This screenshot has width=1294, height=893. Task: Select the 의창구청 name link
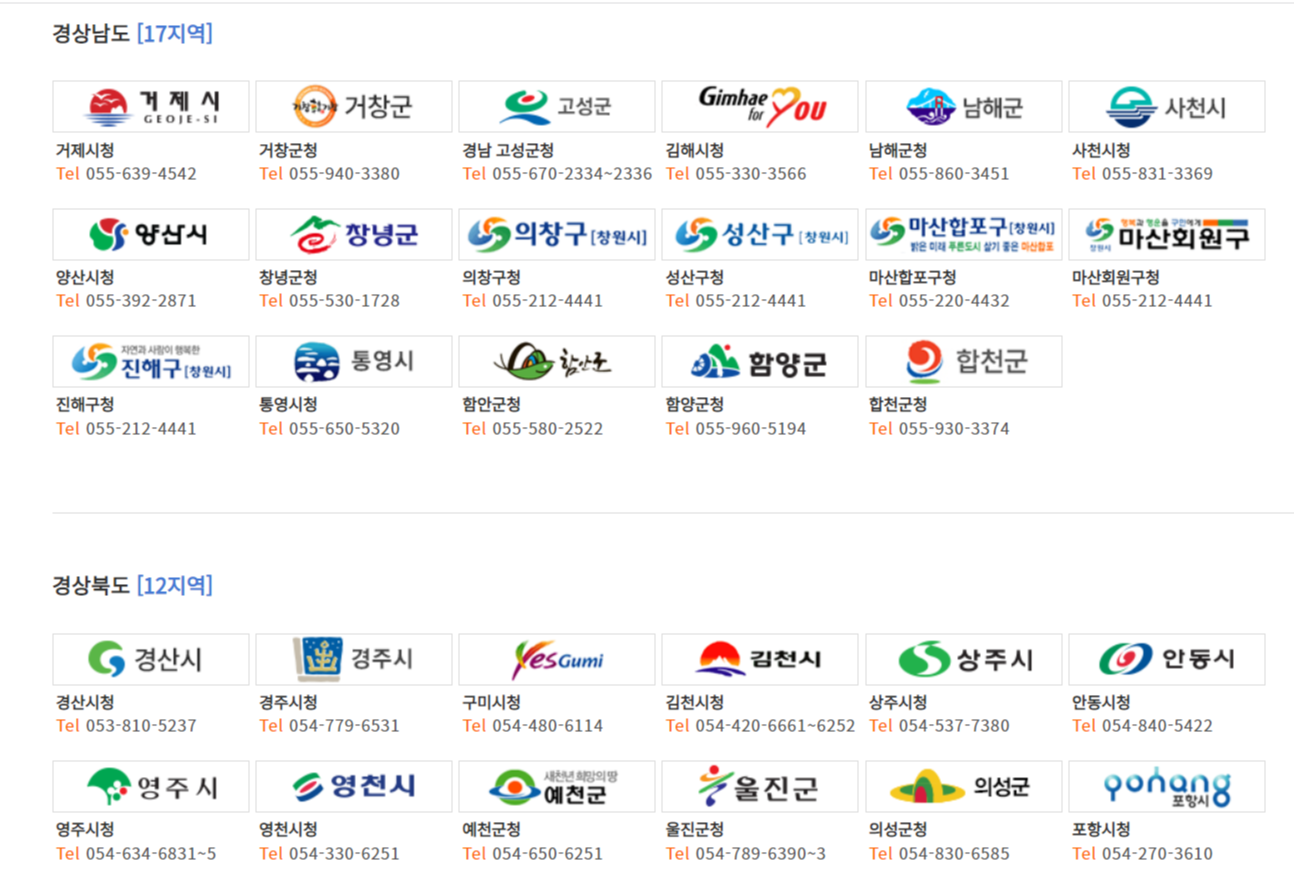pyautogui.click(x=491, y=277)
